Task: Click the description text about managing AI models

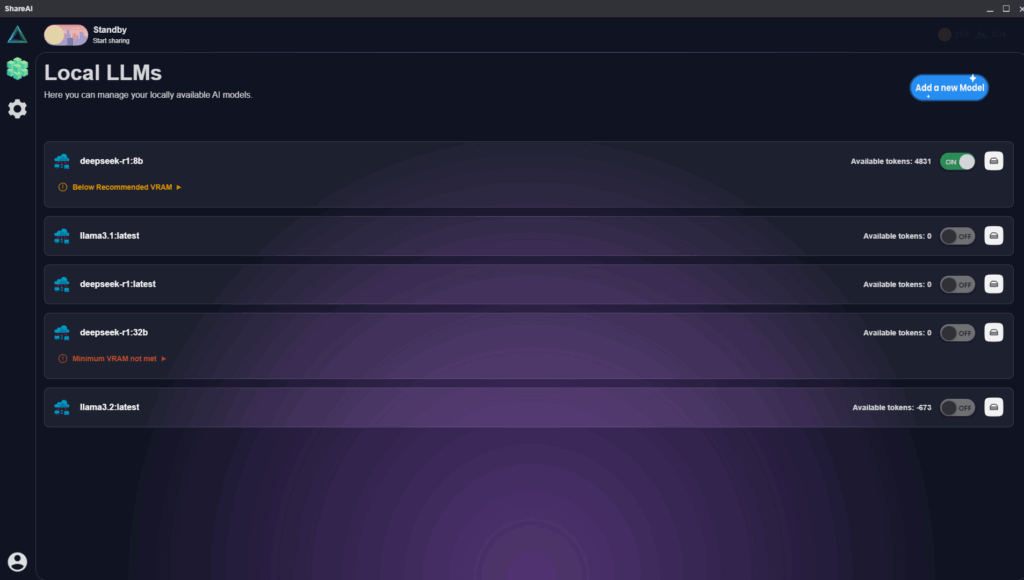Action: [148, 95]
